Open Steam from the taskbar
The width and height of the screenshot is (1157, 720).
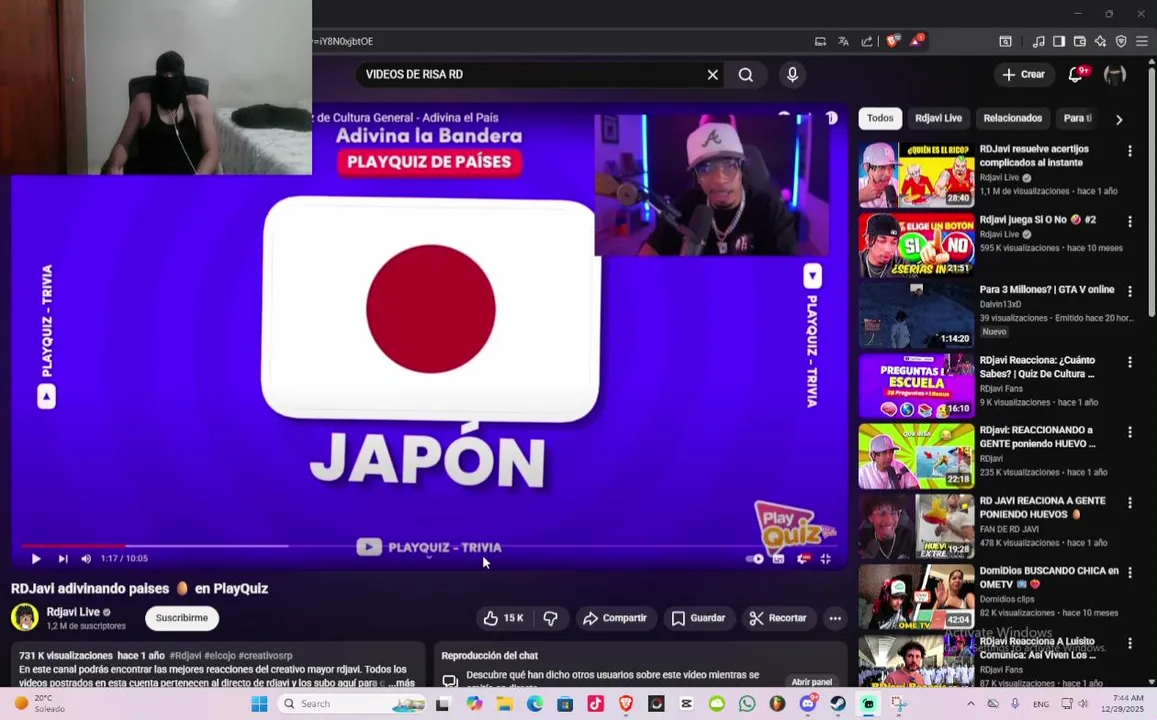[x=837, y=704]
